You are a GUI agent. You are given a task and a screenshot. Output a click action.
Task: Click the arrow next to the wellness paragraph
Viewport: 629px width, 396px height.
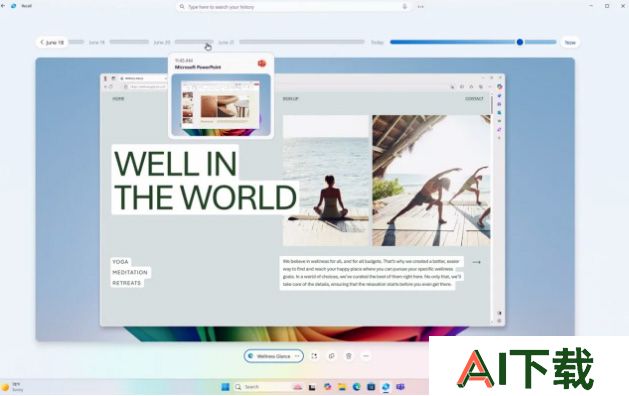(x=476, y=262)
